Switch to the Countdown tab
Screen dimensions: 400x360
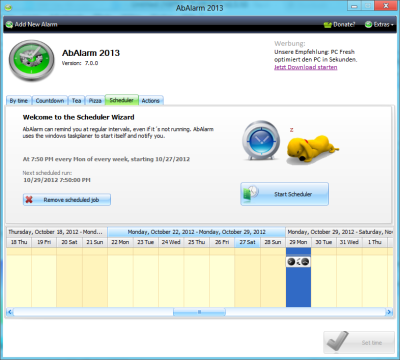pos(50,101)
